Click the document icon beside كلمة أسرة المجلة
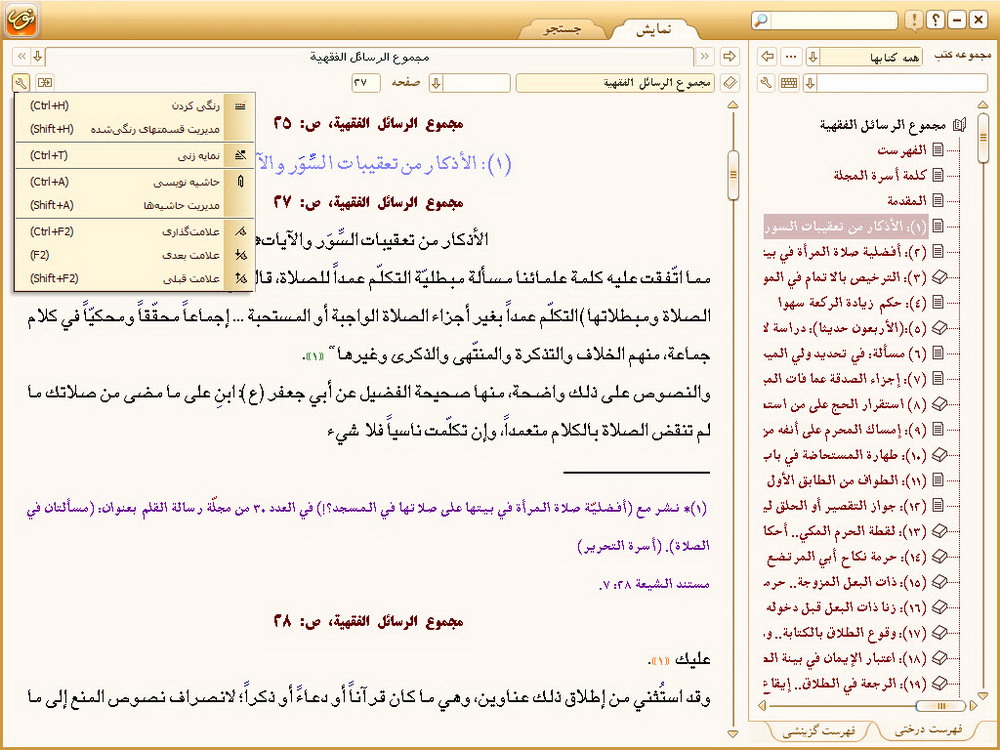Viewport: 1000px width, 750px height. pyautogui.click(x=938, y=175)
